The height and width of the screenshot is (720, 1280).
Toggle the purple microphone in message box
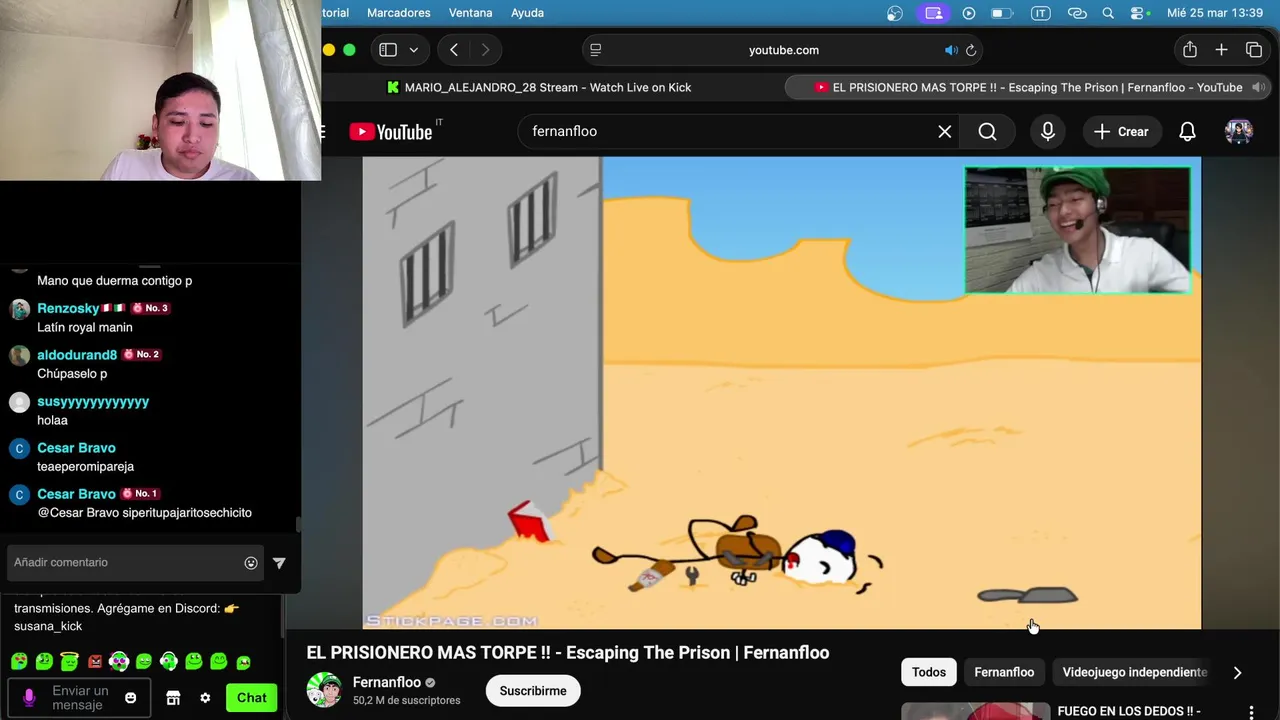[29, 697]
